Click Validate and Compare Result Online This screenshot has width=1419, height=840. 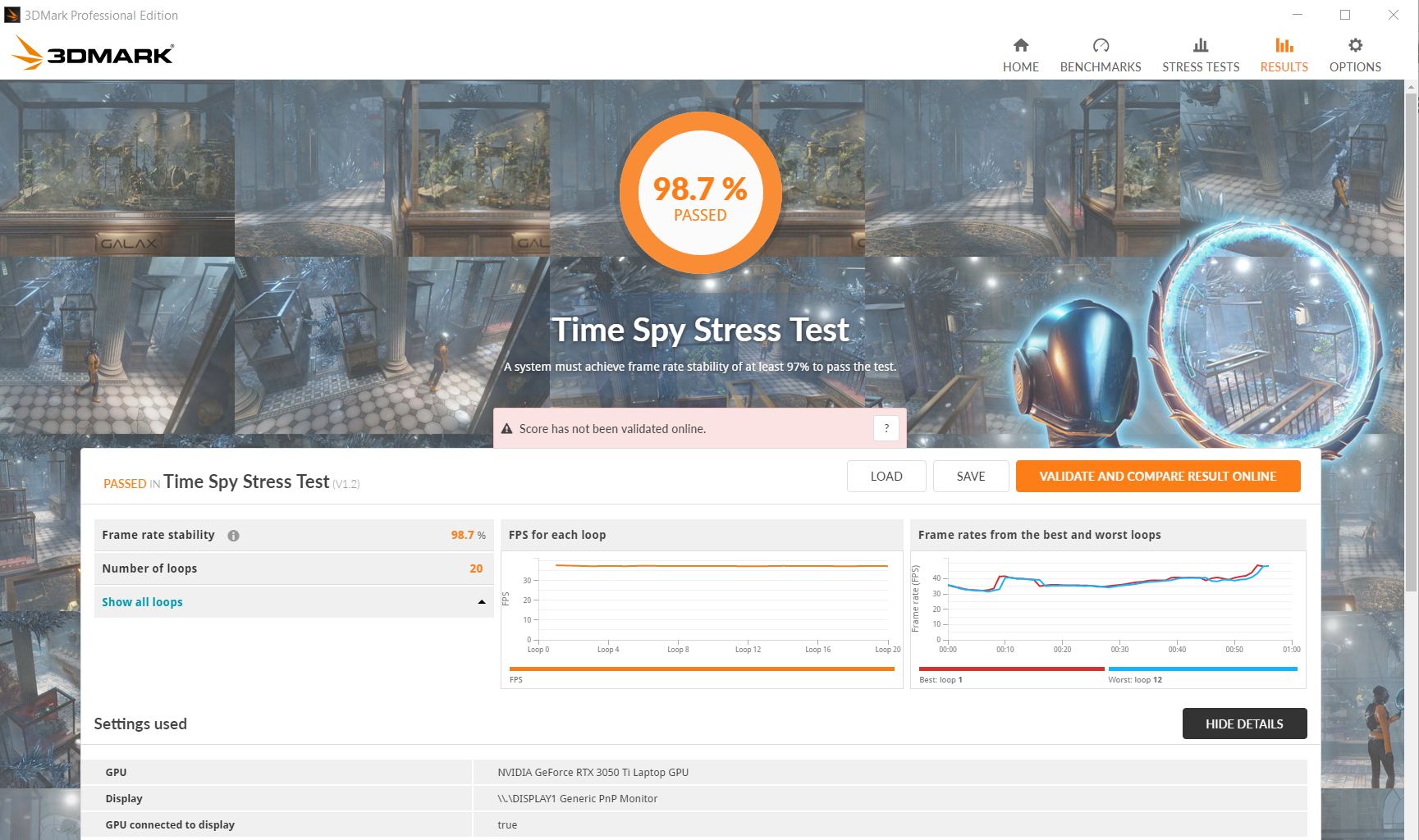[1158, 476]
